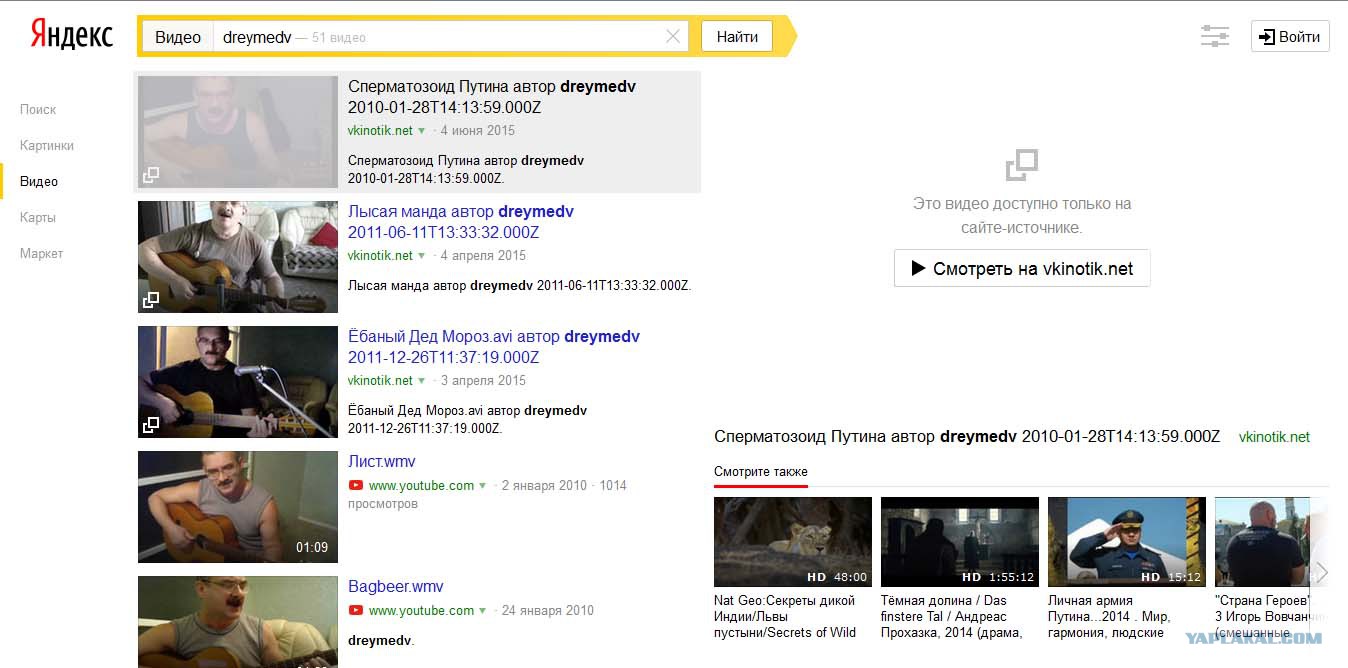Open the Личная армия Путина saluting officer thumbnail

[x=1127, y=542]
